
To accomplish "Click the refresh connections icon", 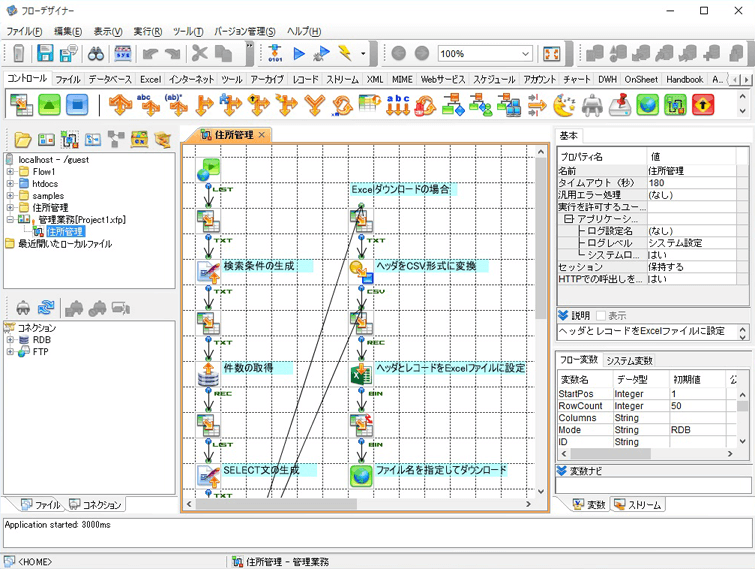I will [x=46, y=308].
